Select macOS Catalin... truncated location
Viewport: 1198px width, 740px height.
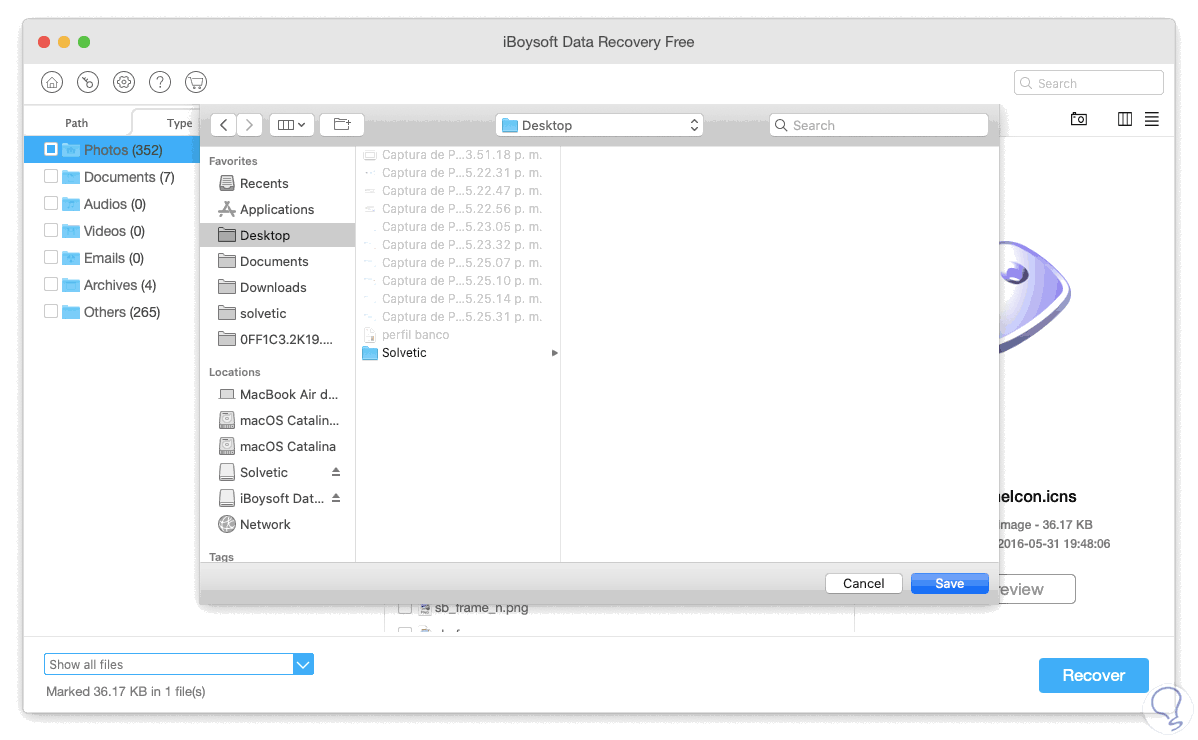point(277,420)
